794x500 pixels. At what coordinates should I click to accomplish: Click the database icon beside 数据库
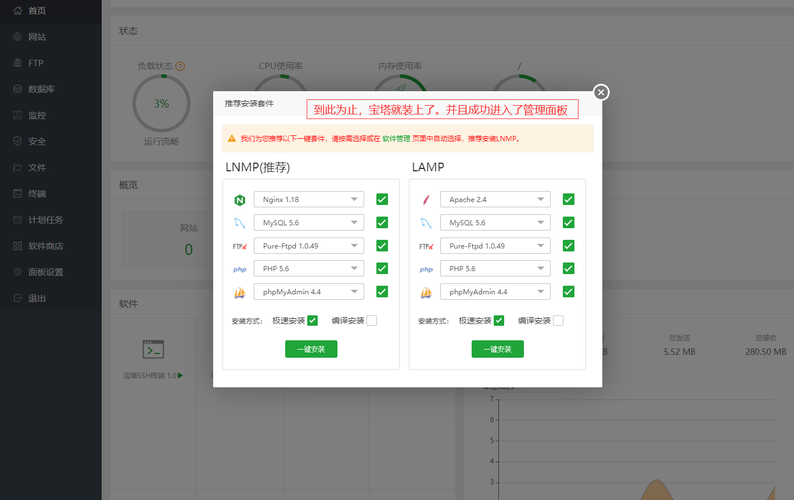point(17,89)
